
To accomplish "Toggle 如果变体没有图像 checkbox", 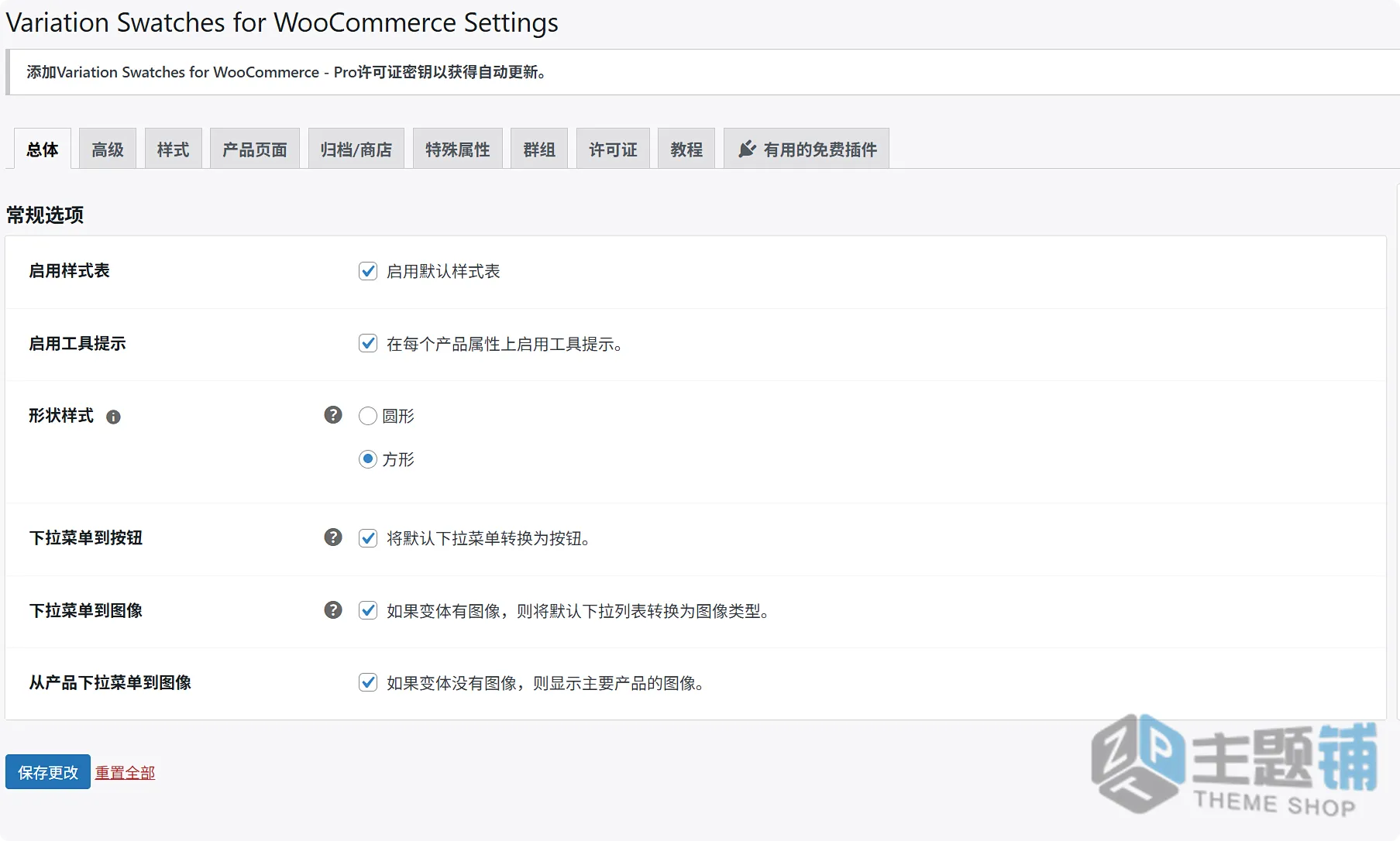I will [368, 682].
